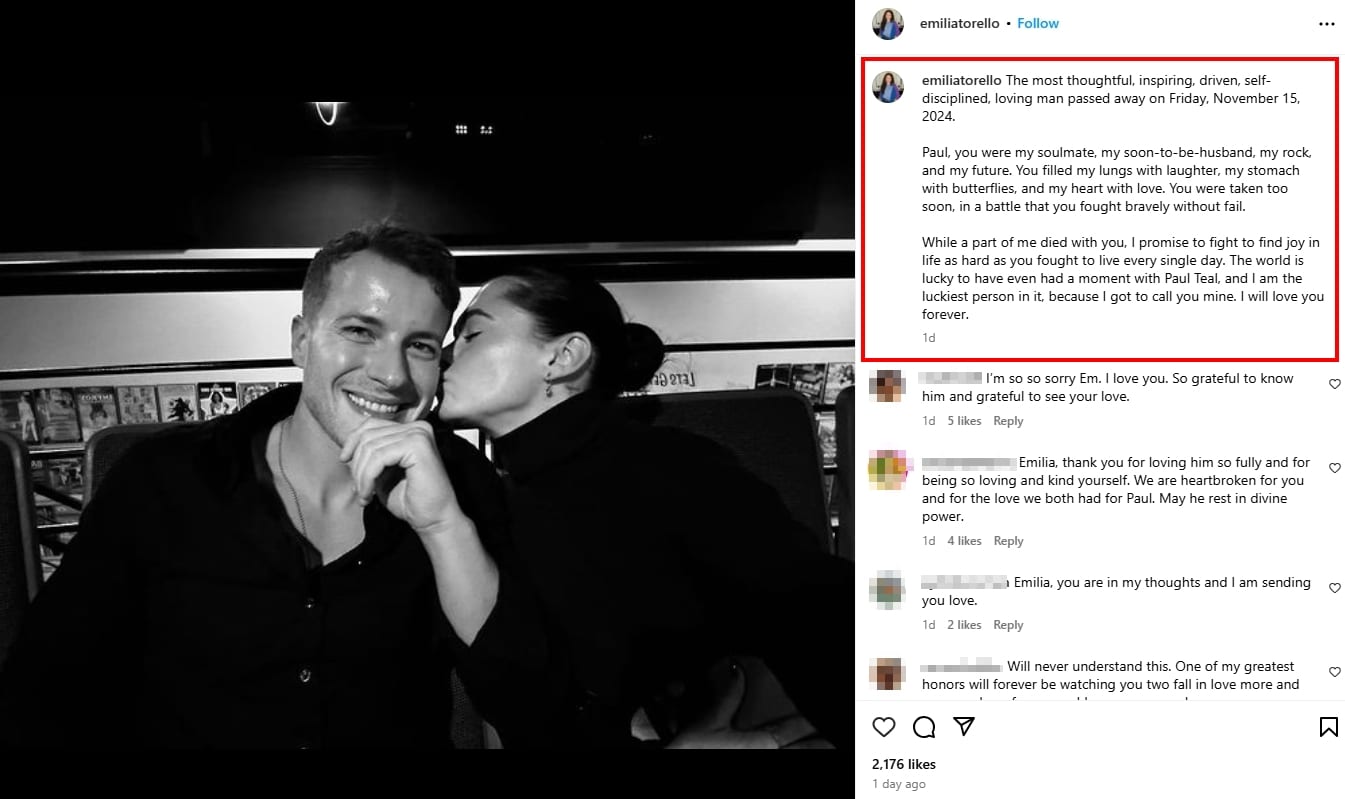The image size is (1345, 799).
Task: Save post with the bookmark icon
Action: tap(1328, 727)
